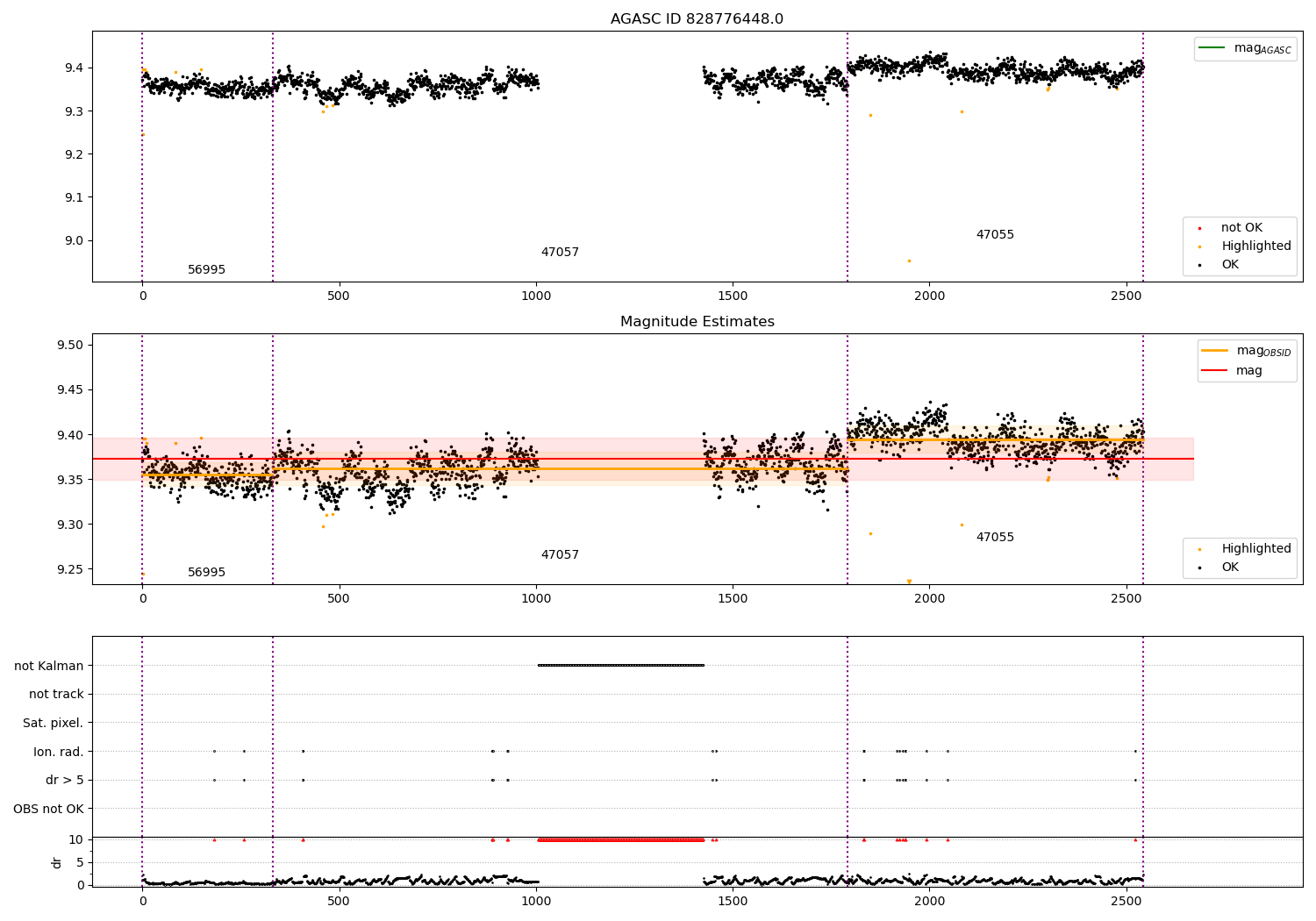Click the "not track" axis label
Image resolution: width=1316 pixels, height=921 pixels.
pos(56,695)
